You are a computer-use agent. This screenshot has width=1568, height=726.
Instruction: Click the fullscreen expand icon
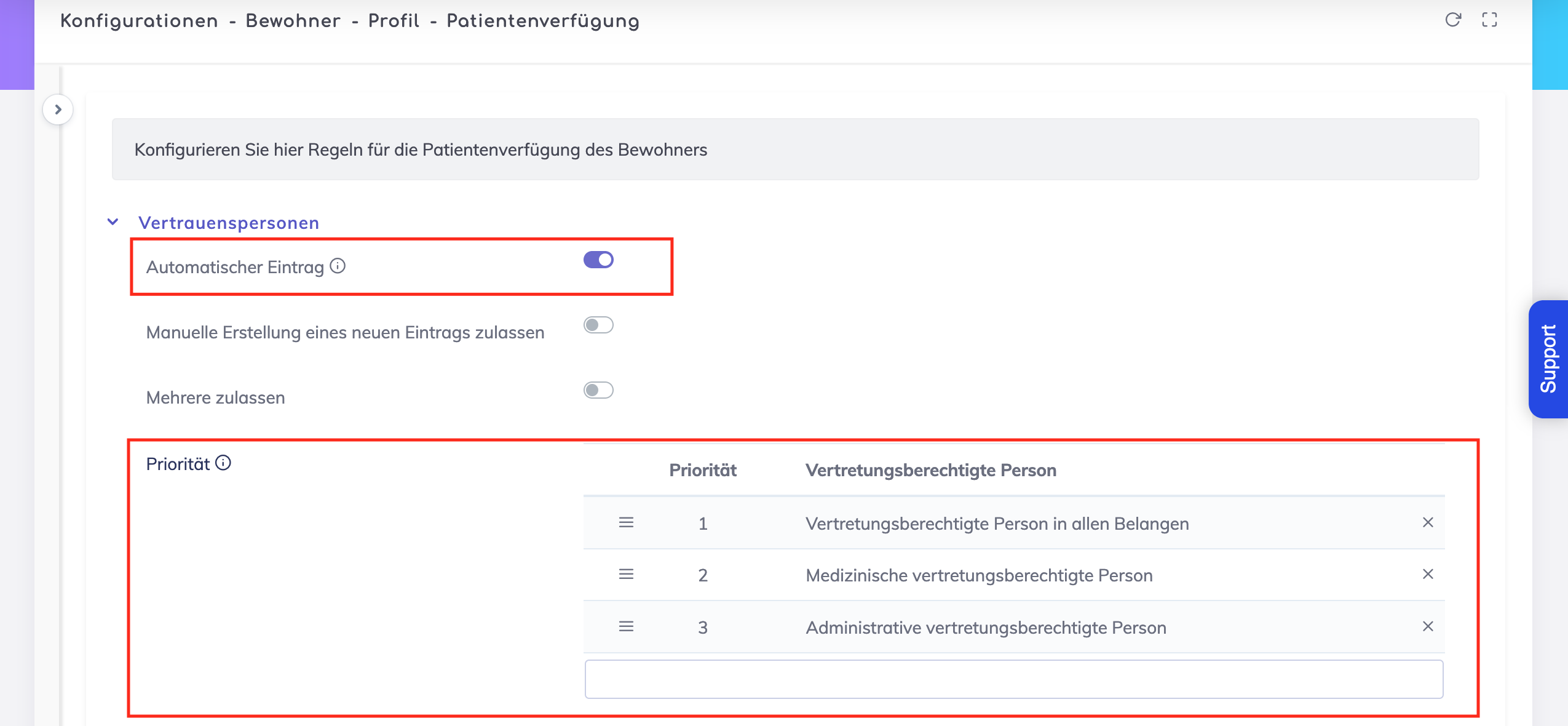click(x=1489, y=20)
